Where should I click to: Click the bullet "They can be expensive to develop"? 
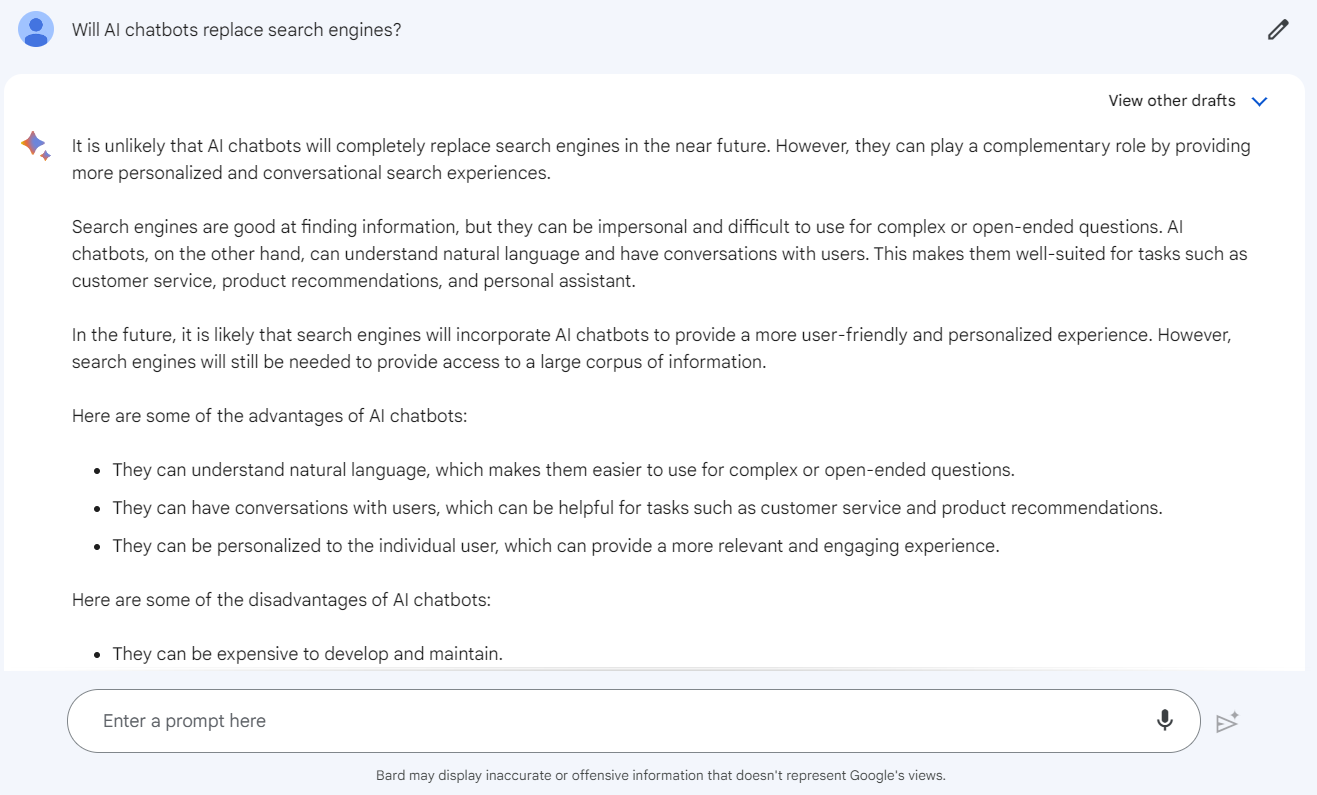(307, 654)
